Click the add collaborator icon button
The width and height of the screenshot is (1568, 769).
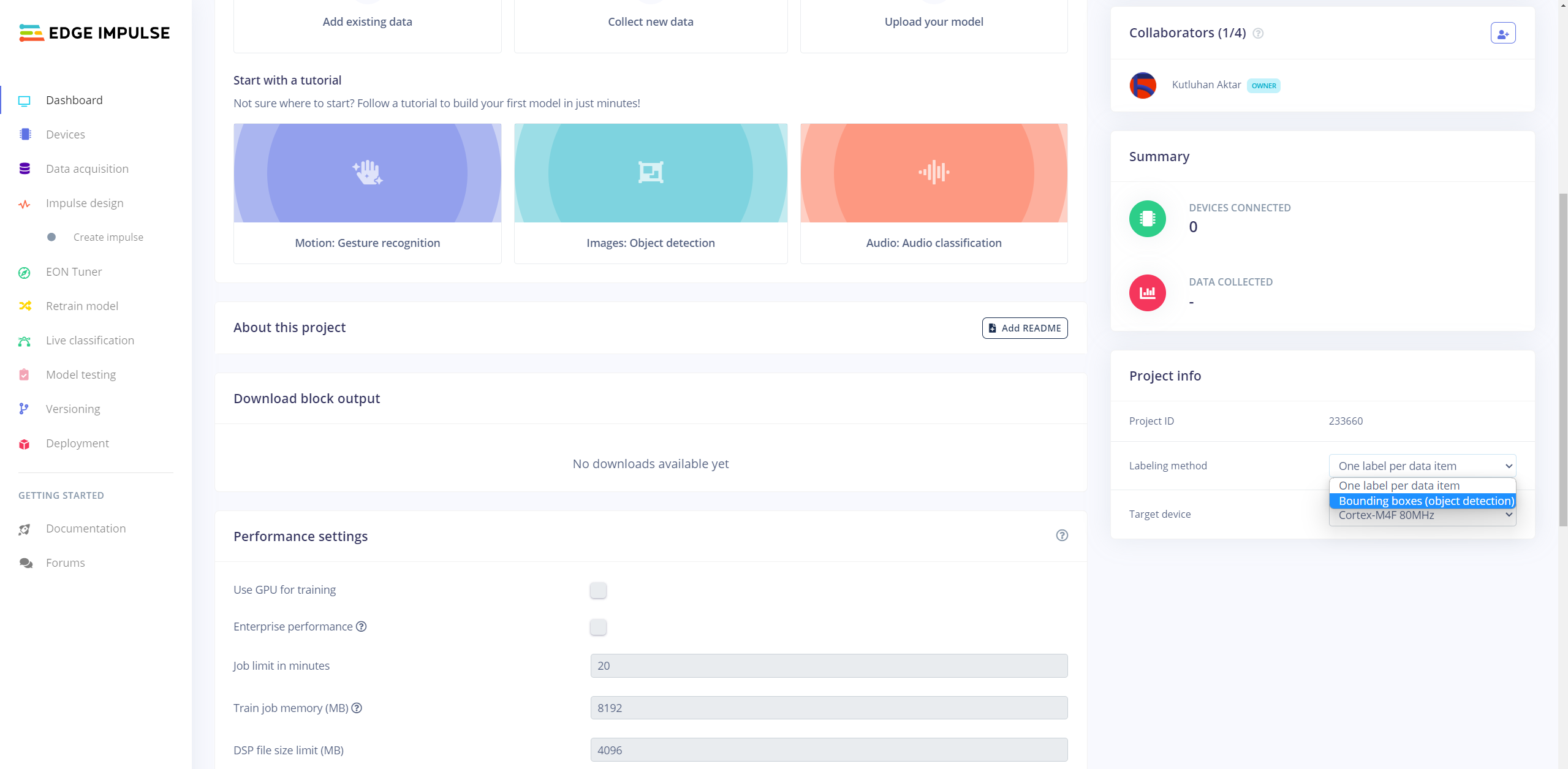(x=1502, y=33)
